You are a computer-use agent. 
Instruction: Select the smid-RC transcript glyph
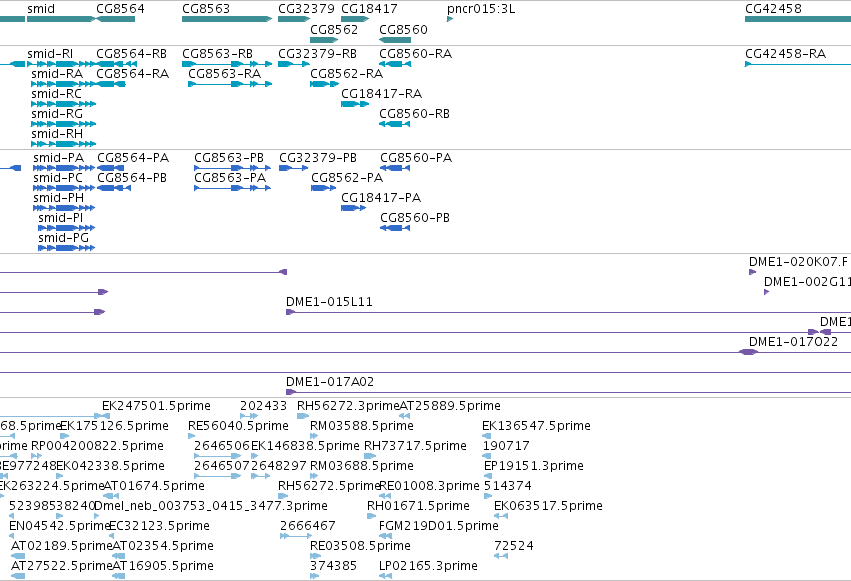[x=63, y=104]
